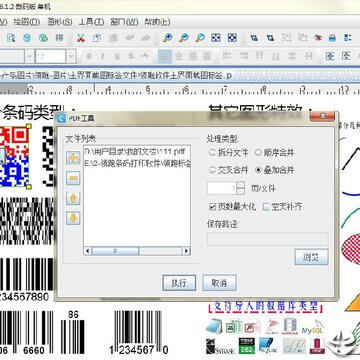Move the selected file down using the down arrow
This screenshot has height=360, width=360.
(73, 218)
